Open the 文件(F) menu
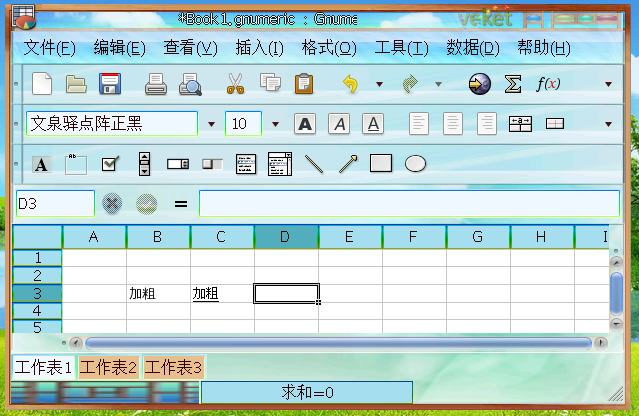Viewport: 639px width, 416px height. pos(49,48)
